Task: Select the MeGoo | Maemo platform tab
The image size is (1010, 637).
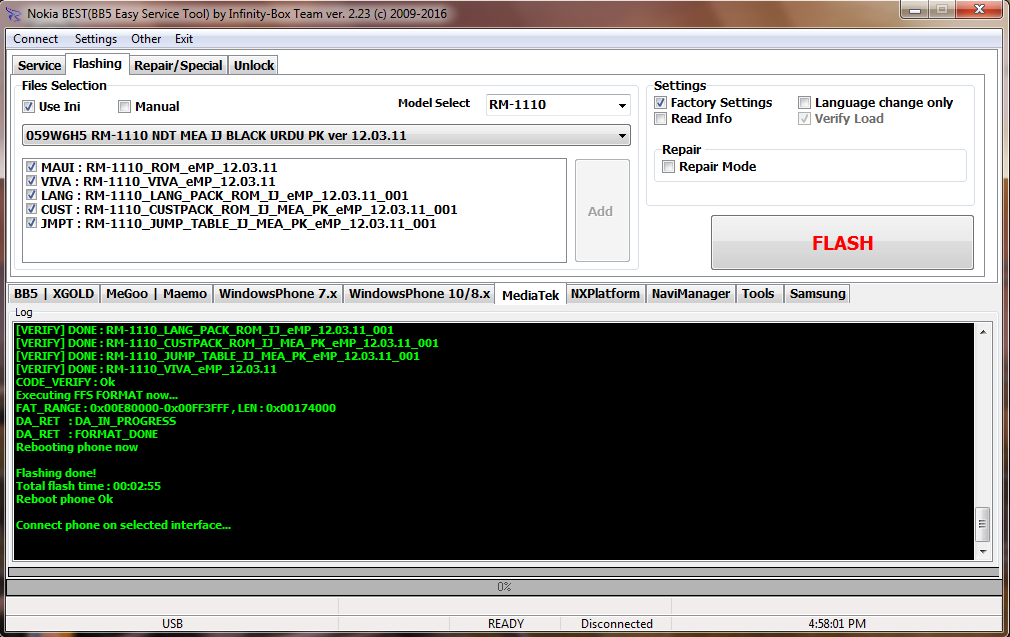Action: click(157, 294)
